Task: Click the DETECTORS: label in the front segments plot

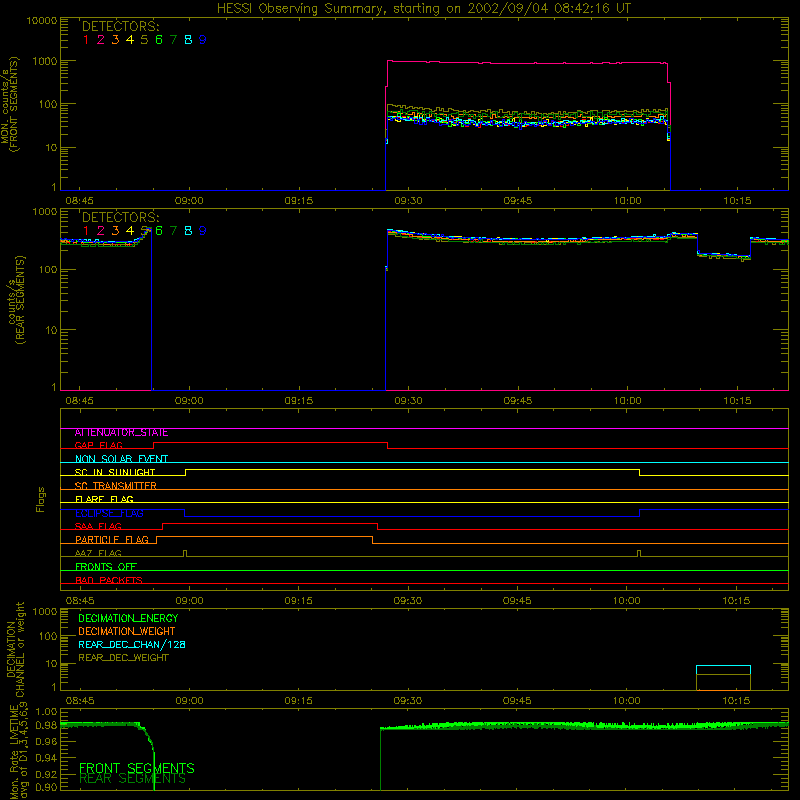Action: coord(121,26)
